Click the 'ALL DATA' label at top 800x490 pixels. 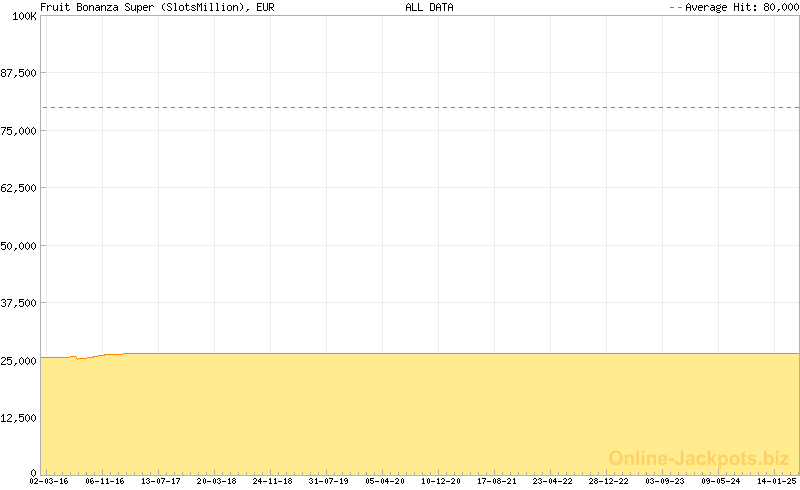tap(429, 7)
